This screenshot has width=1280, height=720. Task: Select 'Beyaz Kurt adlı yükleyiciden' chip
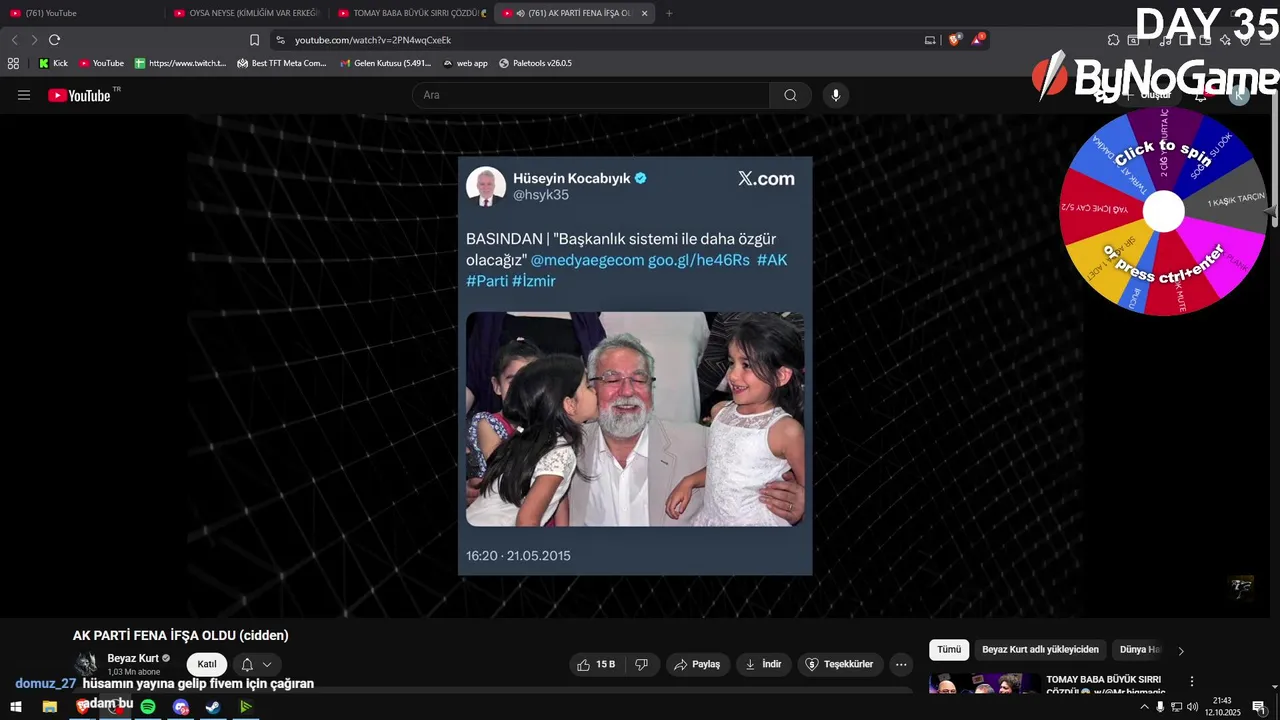(x=1040, y=650)
